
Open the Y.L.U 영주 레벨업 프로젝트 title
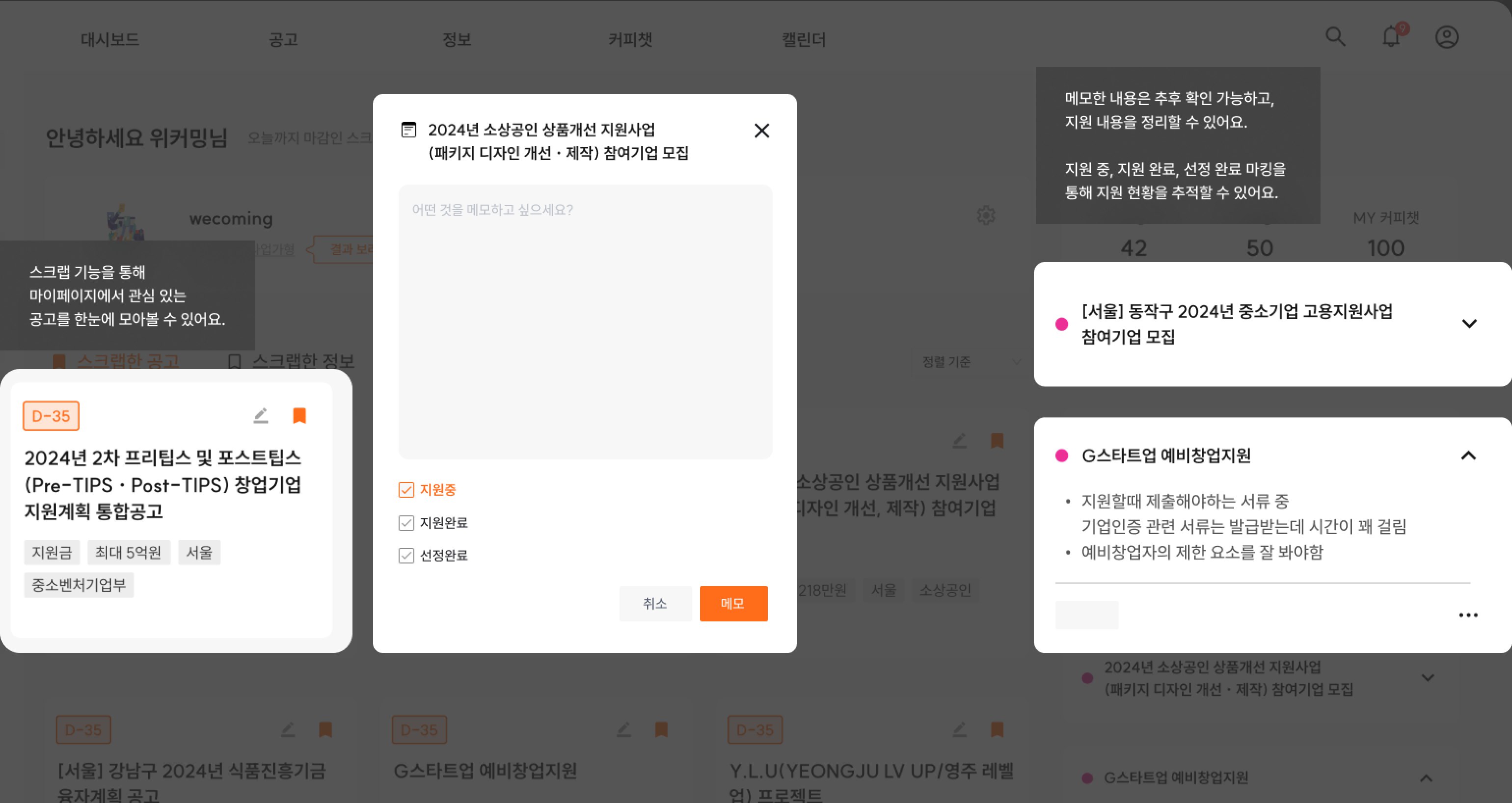pyautogui.click(x=871, y=781)
